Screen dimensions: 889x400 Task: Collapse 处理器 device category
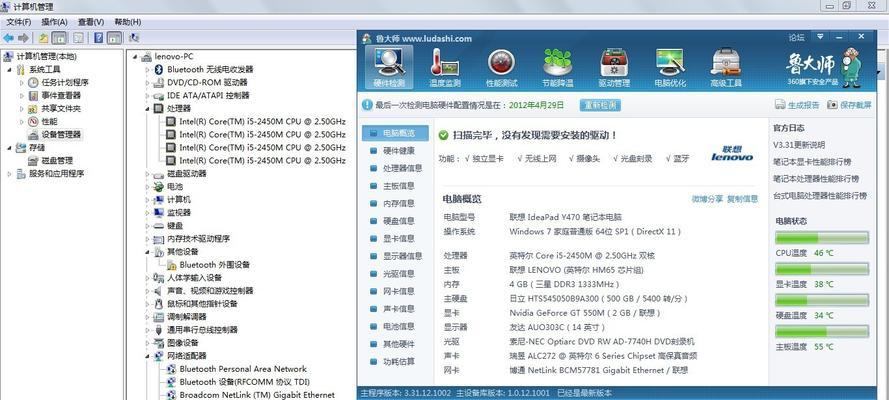pyautogui.click(x=147, y=108)
